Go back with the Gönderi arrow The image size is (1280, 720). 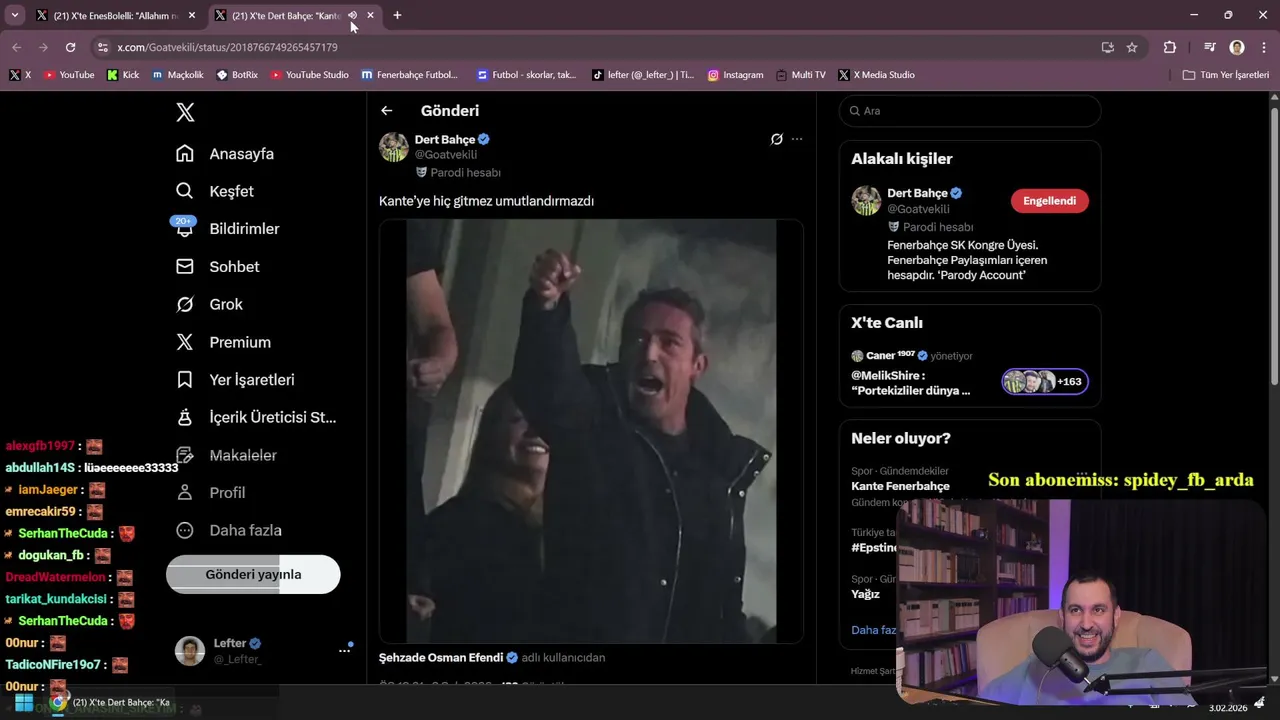(x=387, y=111)
